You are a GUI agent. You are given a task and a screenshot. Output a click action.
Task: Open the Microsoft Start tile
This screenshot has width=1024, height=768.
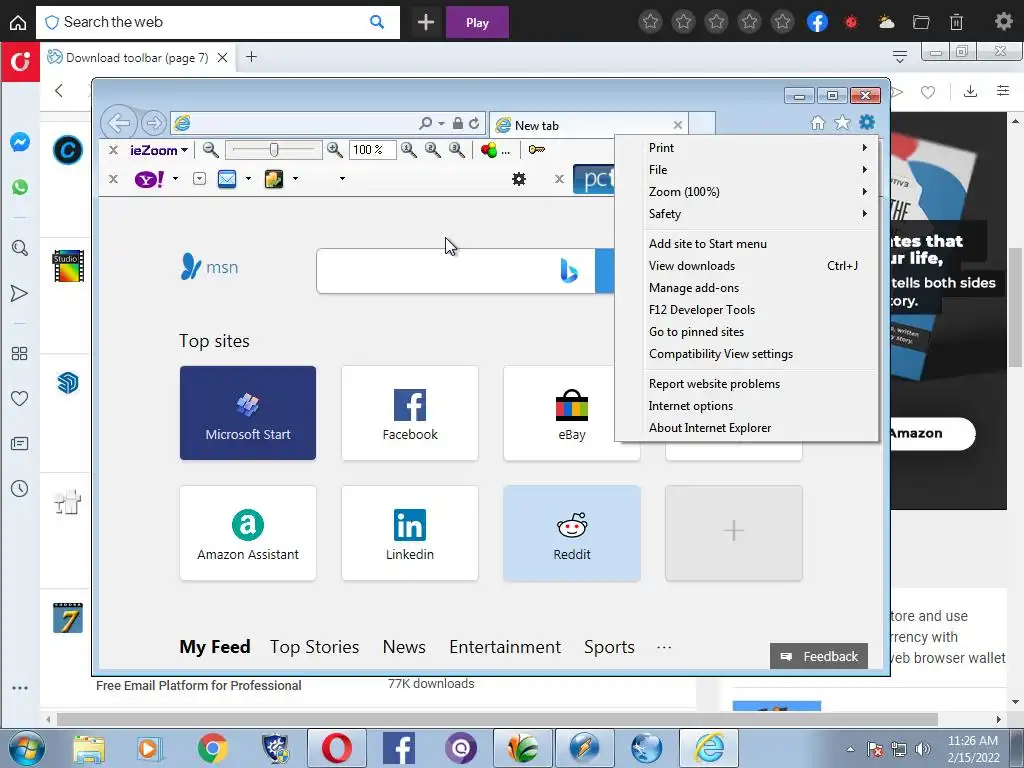248,413
